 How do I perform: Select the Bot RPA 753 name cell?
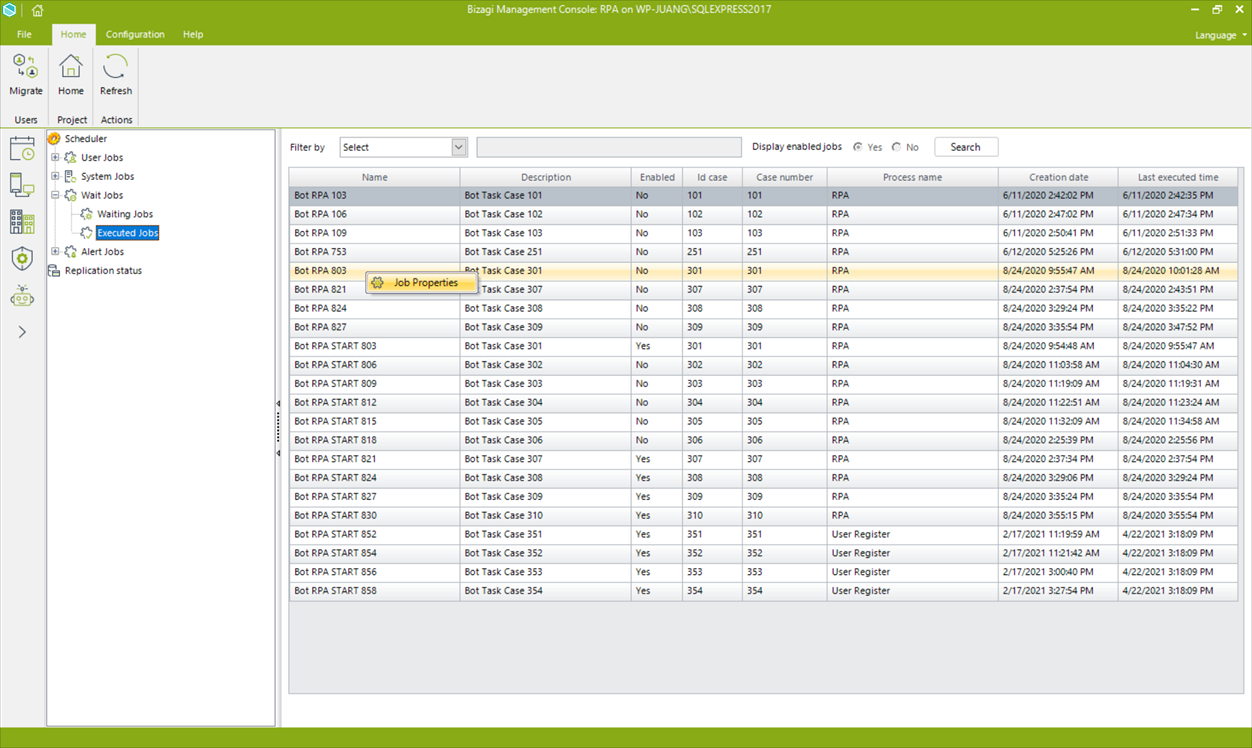[375, 252]
